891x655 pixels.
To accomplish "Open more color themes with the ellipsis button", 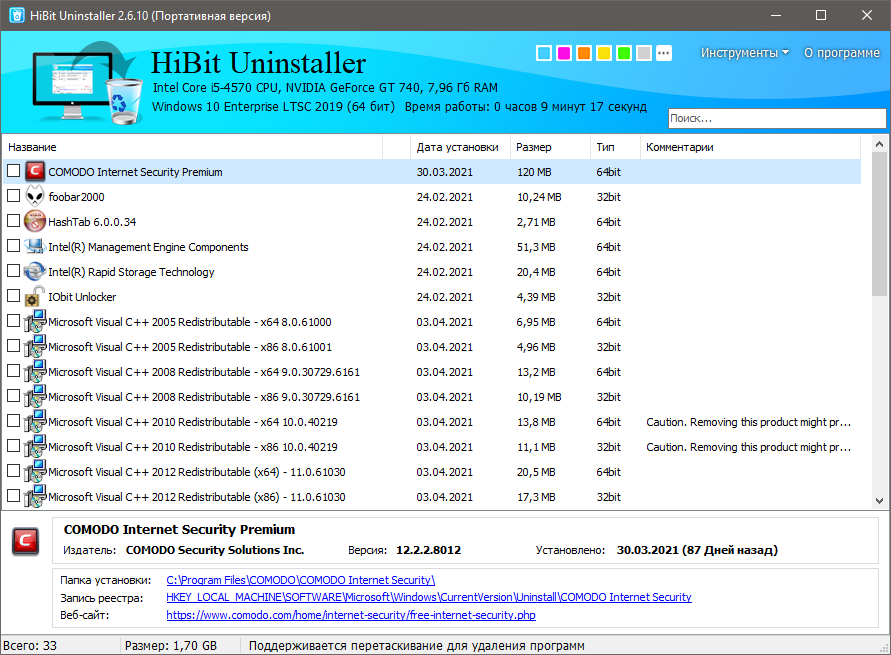I will click(x=664, y=53).
